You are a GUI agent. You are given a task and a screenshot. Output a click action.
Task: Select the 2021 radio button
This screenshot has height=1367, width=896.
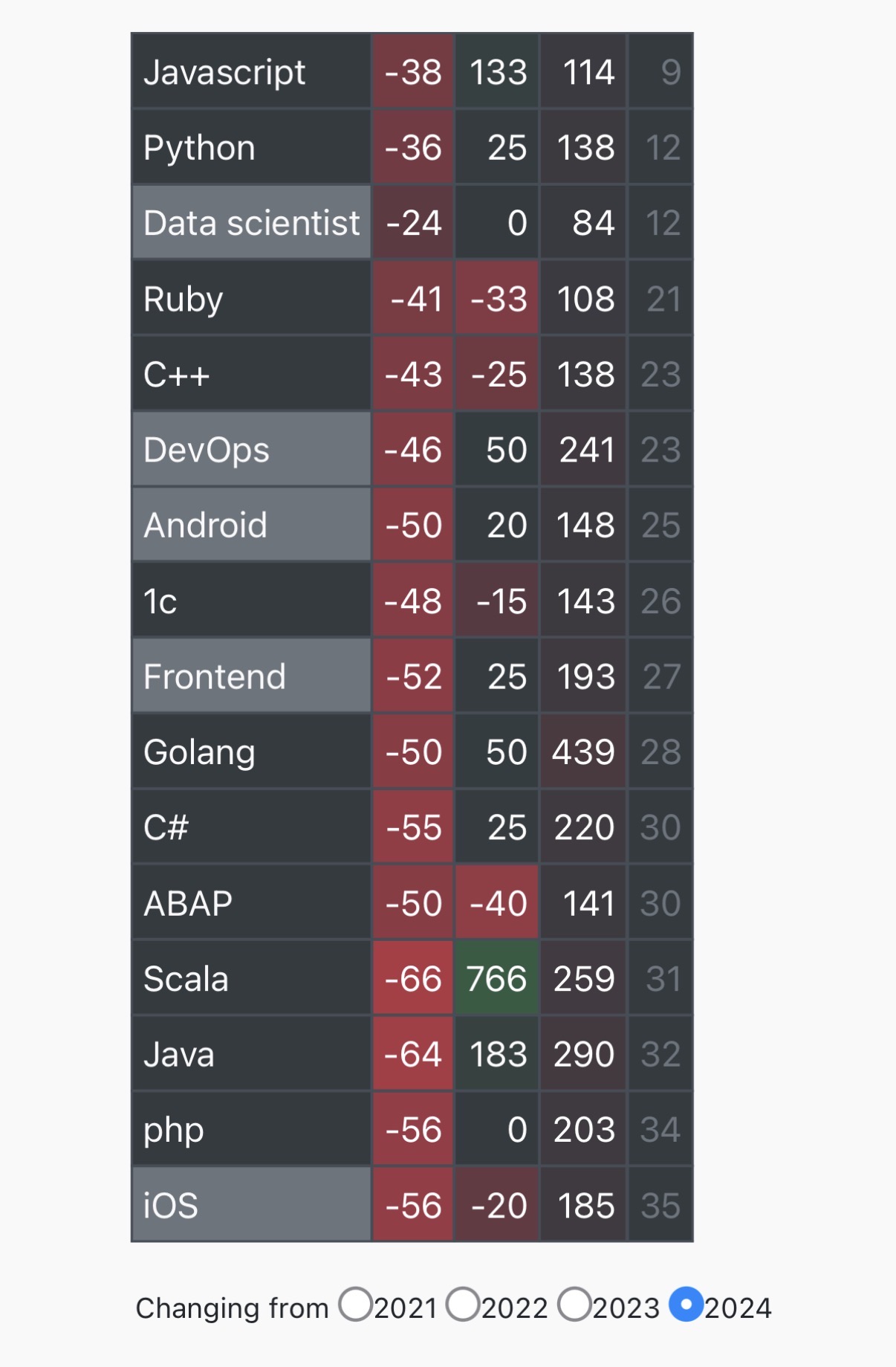click(355, 1305)
